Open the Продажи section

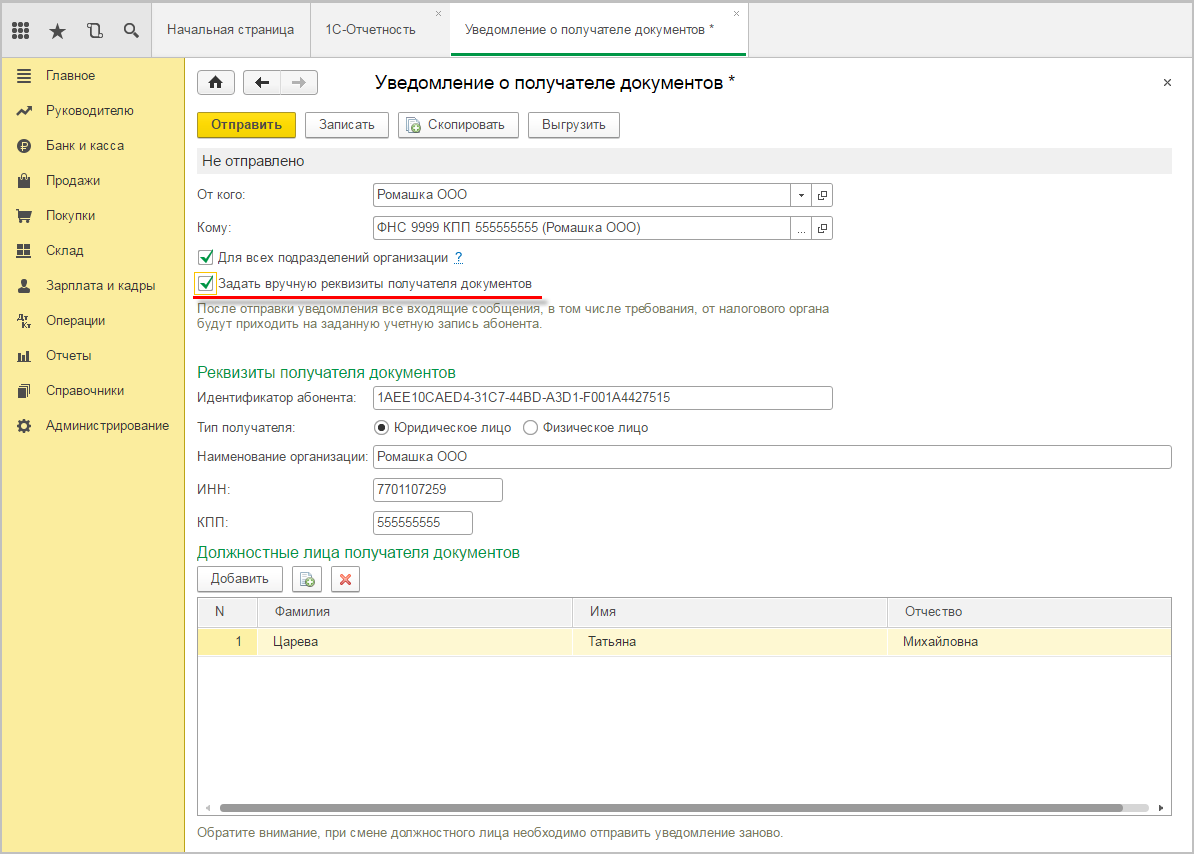coord(72,180)
